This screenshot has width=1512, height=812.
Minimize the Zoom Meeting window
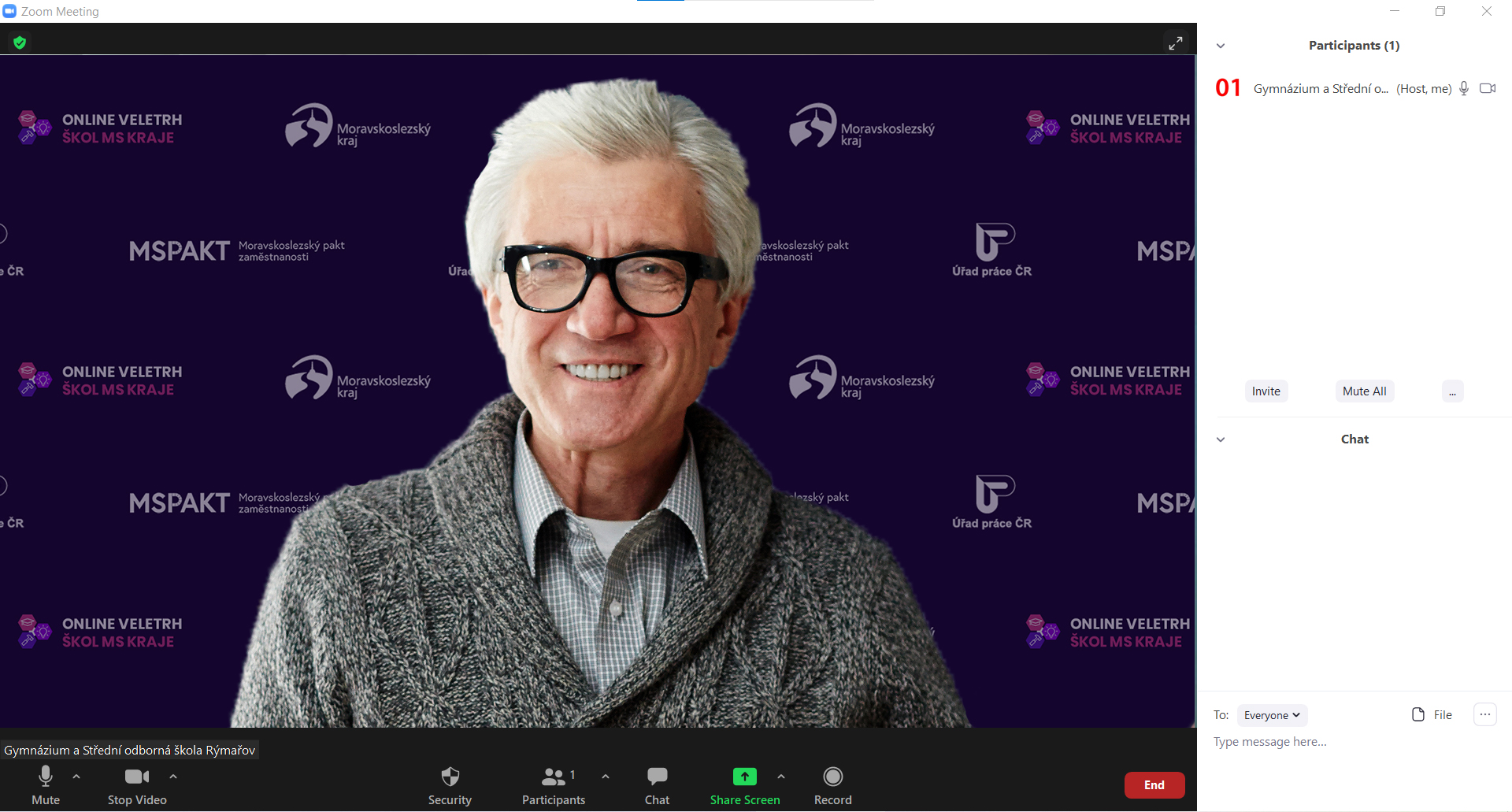[x=1395, y=11]
